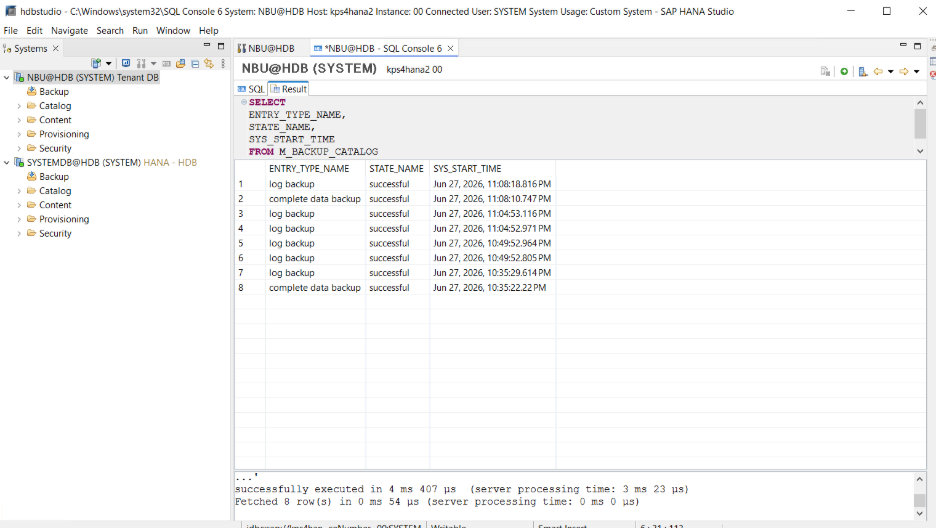The height and width of the screenshot is (528, 936).
Task: Click the choose connection icon in console toolbar
Action: (863, 72)
